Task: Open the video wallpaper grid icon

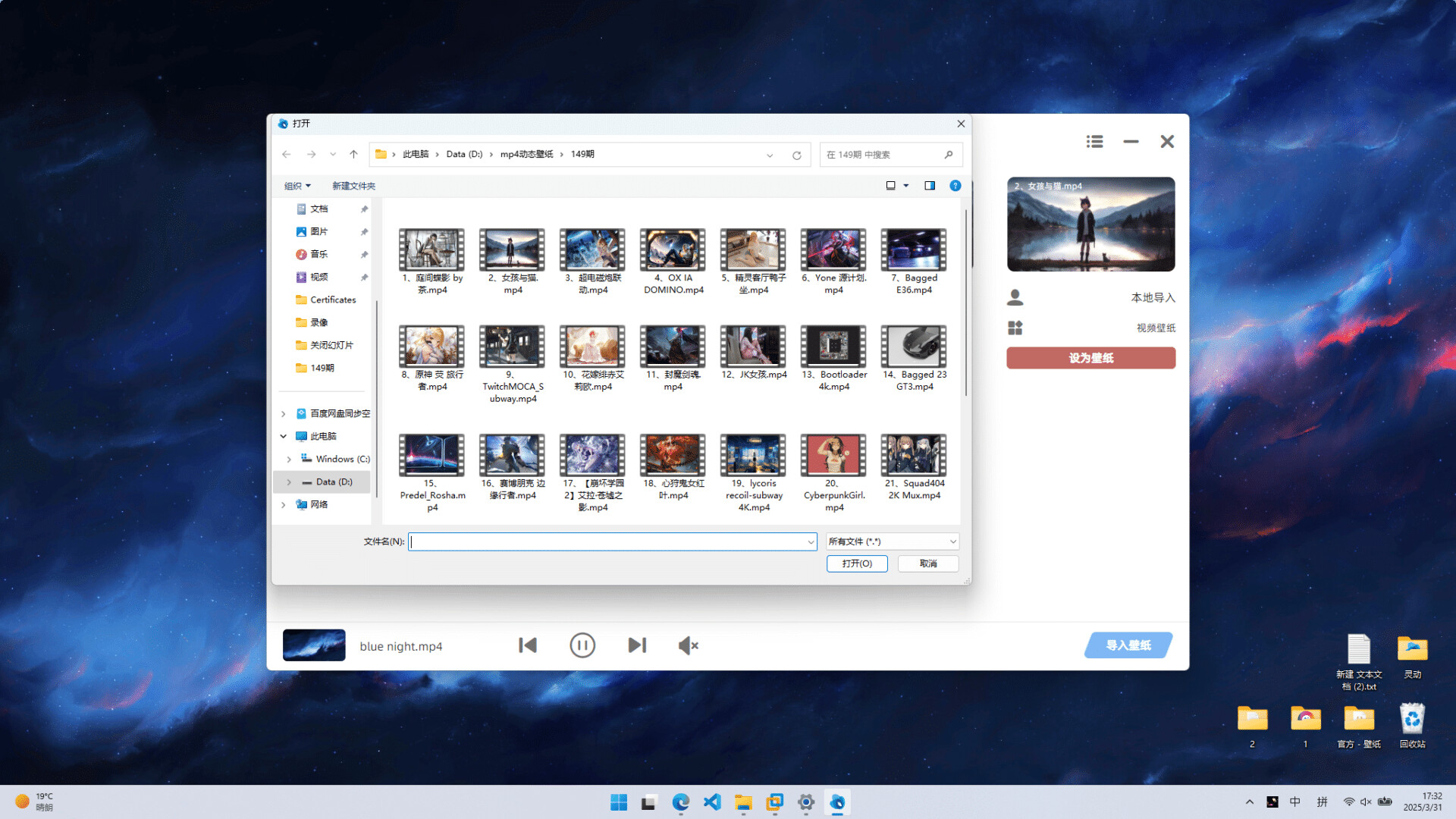Action: click(1015, 328)
